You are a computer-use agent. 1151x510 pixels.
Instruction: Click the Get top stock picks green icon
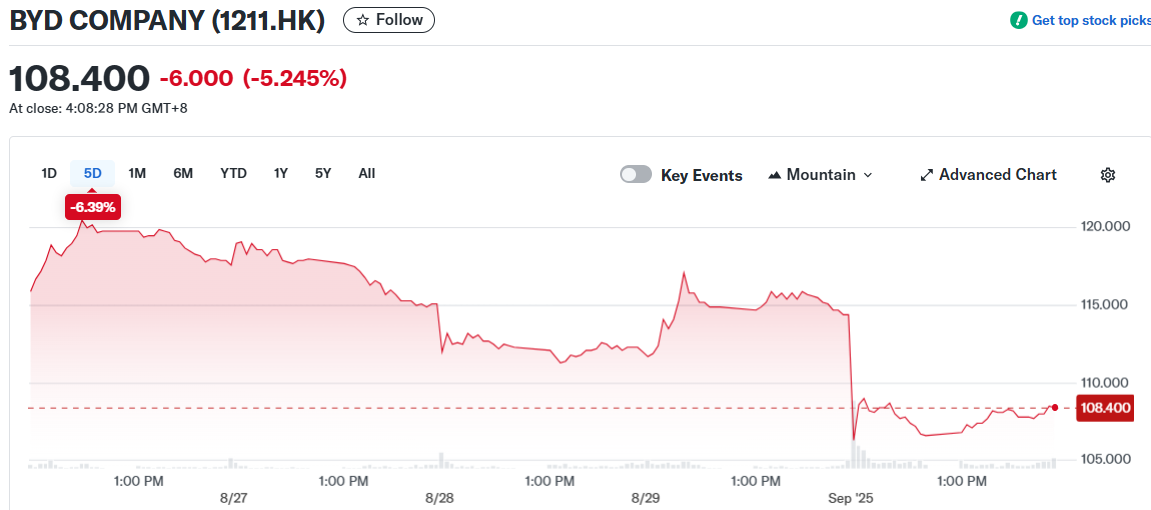[x=1018, y=21]
